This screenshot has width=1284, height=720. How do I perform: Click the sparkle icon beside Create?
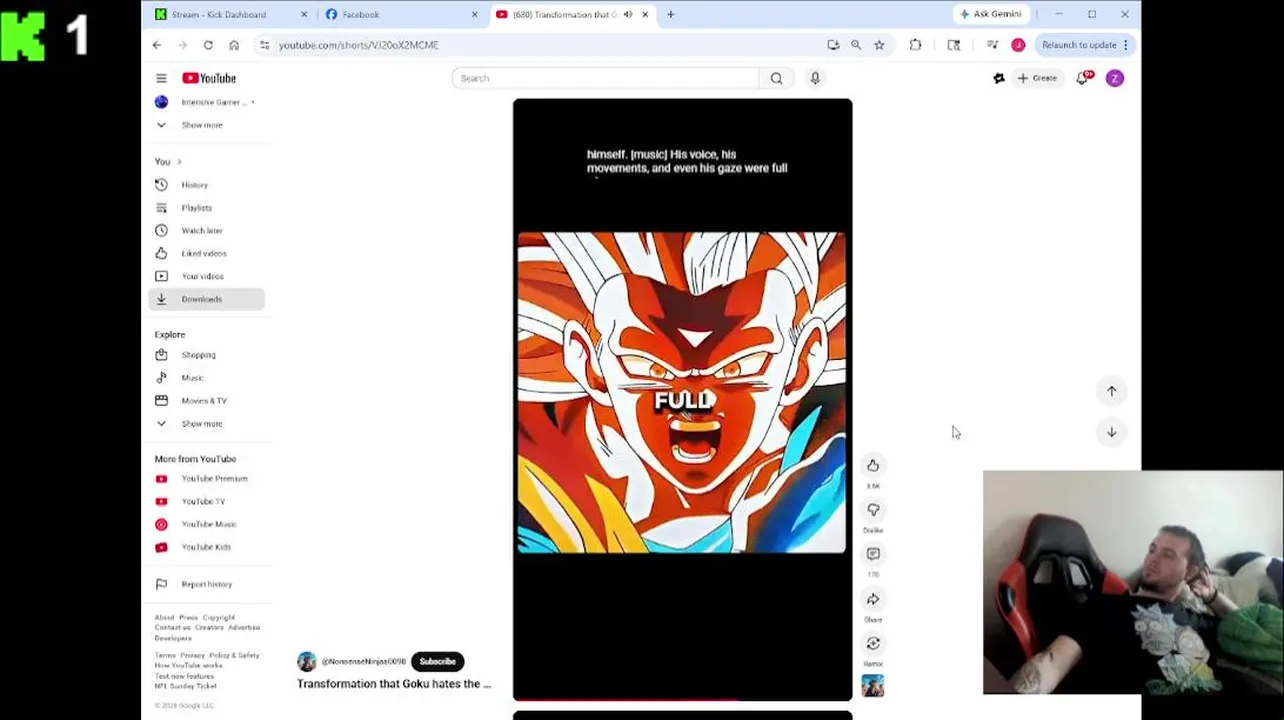tap(998, 78)
